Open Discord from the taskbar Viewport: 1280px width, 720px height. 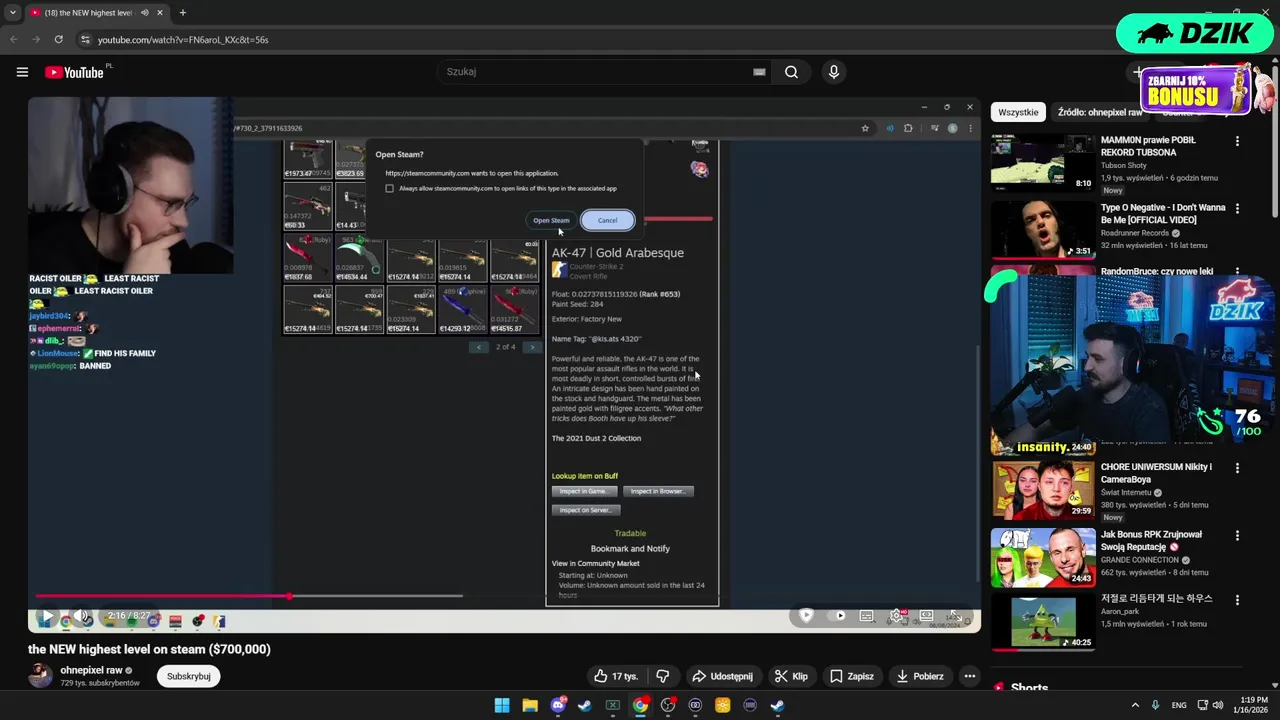tap(558, 705)
